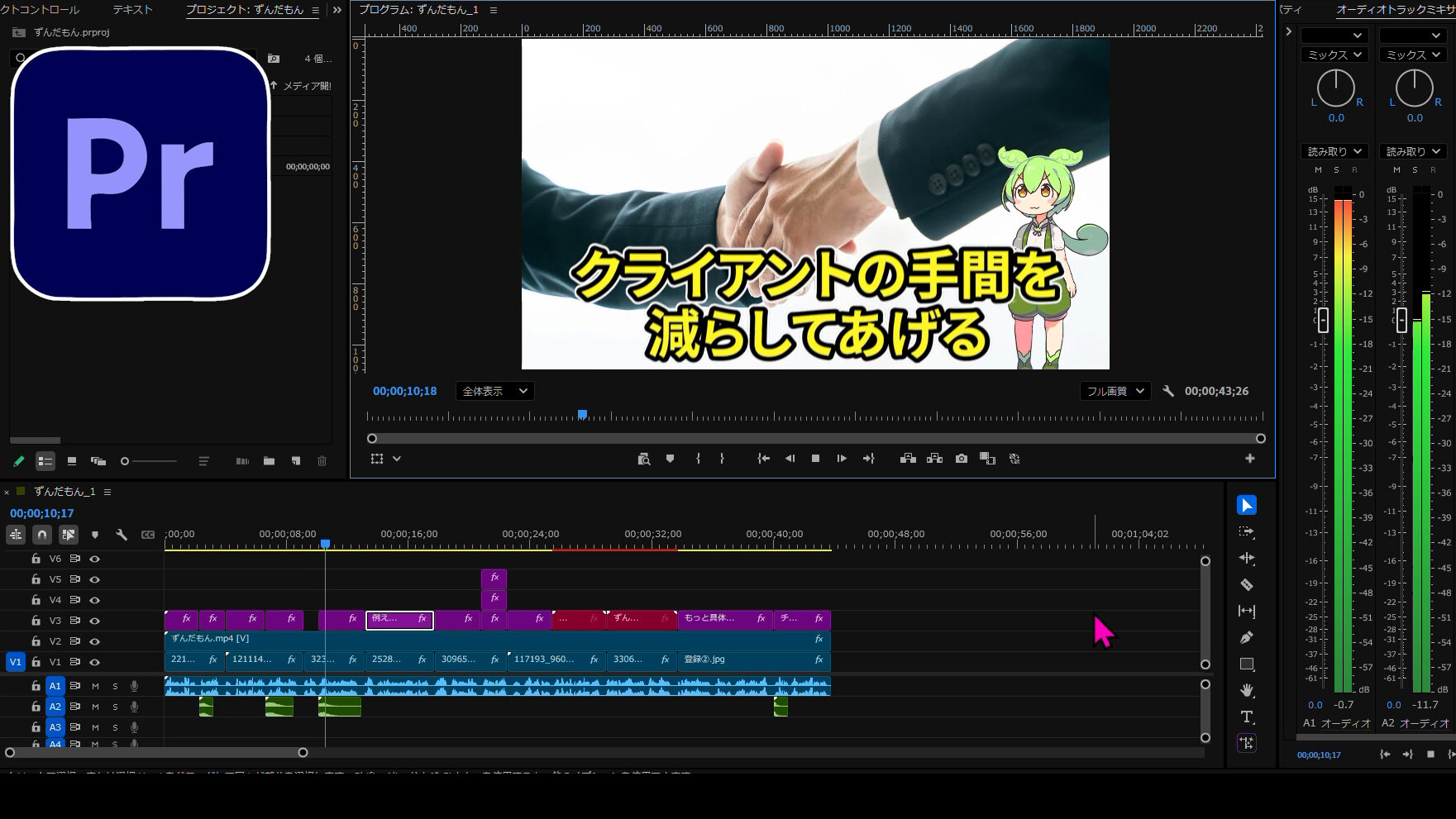The width and height of the screenshot is (1456, 819).
Task: Step forward one frame in the program monitor
Action: 842,459
